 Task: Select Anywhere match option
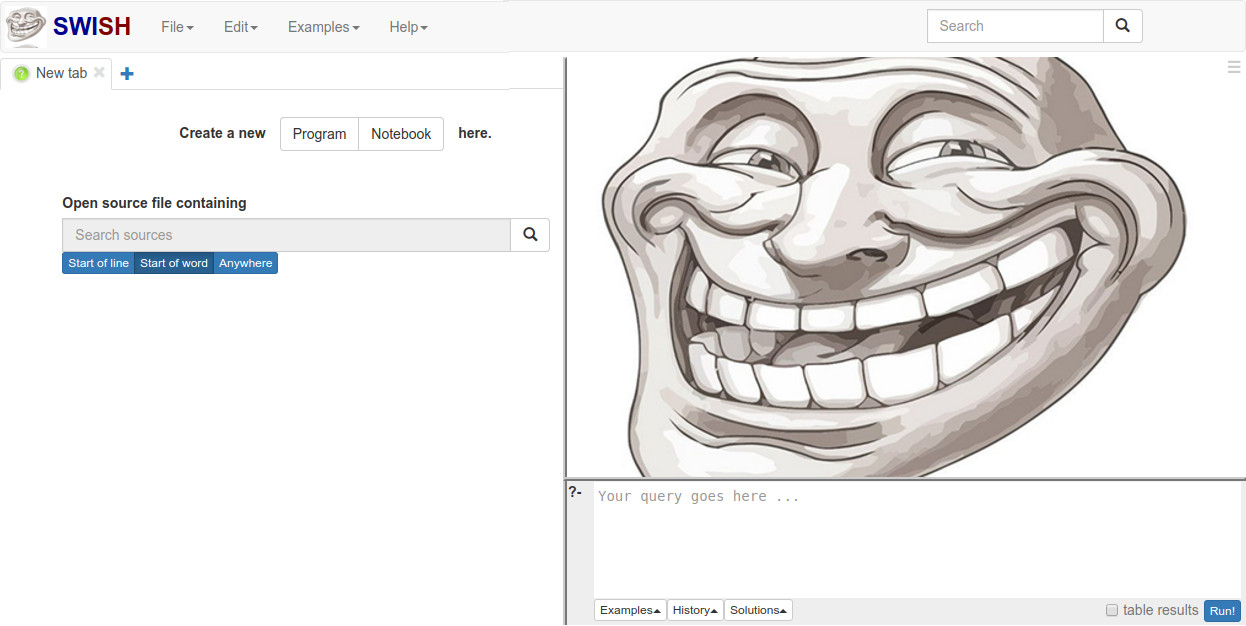245,263
